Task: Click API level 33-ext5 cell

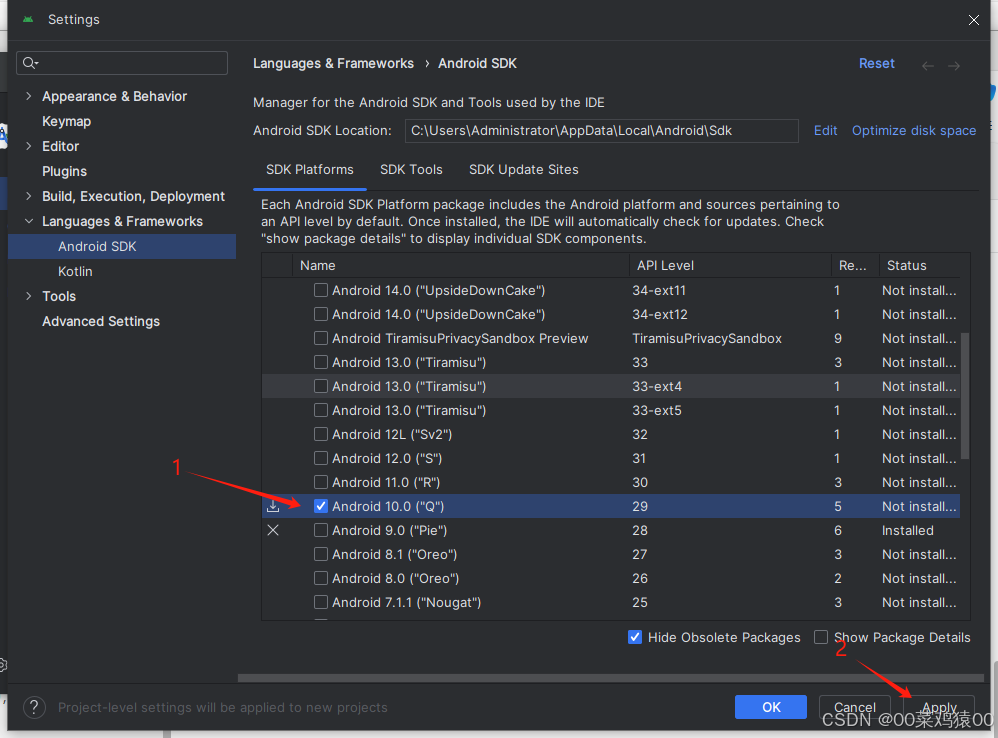Action: coord(657,410)
